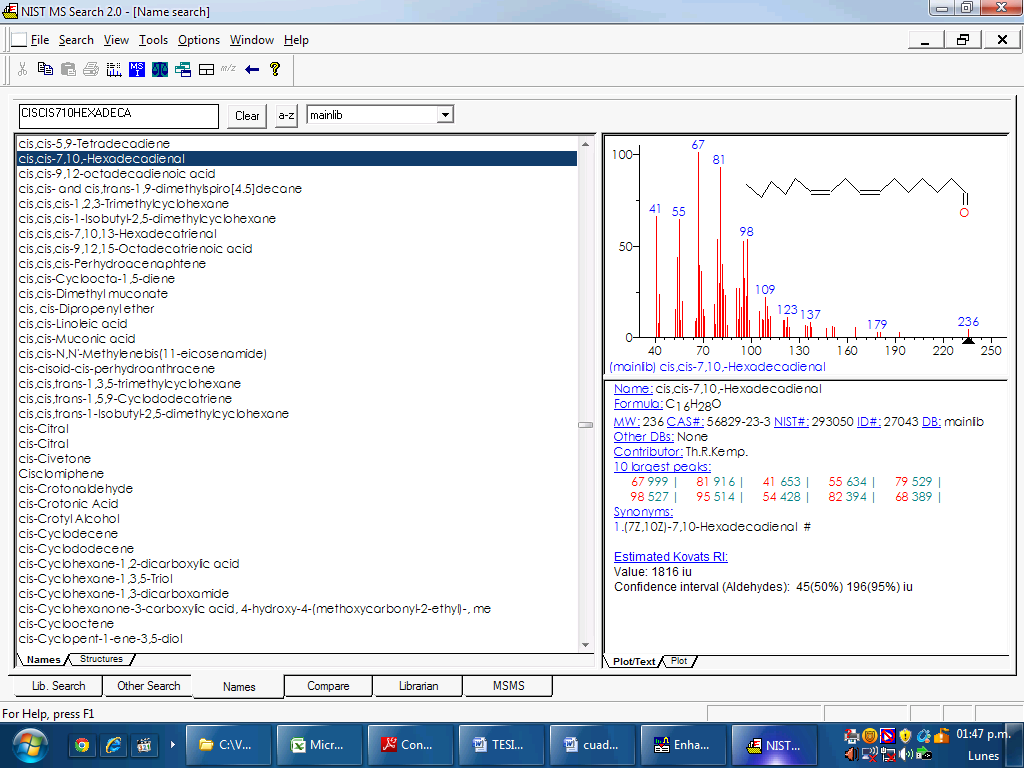Screen dimensions: 1024x768
Task: Switch to the Librarian tab
Action: coord(418,686)
